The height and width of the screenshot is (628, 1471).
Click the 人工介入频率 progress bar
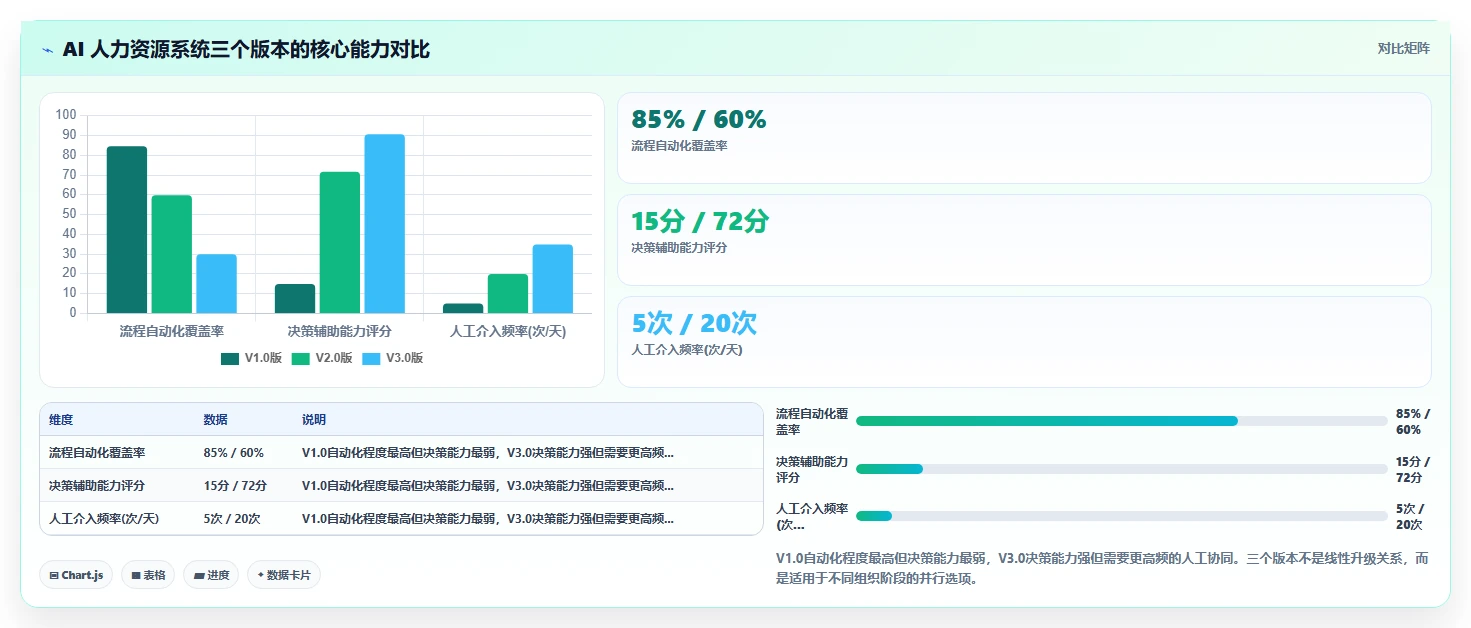coord(1122,516)
